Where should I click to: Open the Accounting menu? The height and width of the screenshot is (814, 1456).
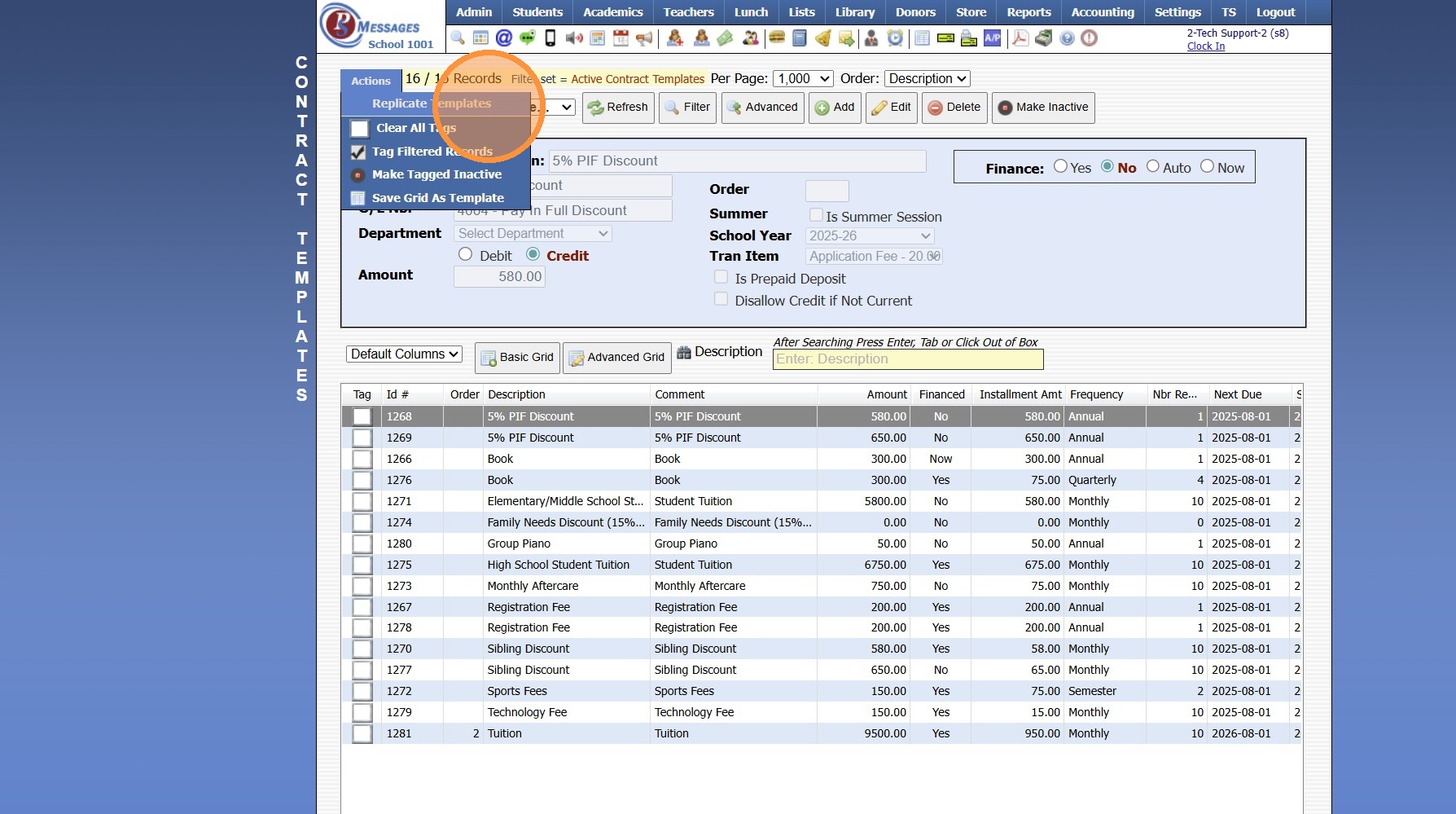pos(1102,12)
